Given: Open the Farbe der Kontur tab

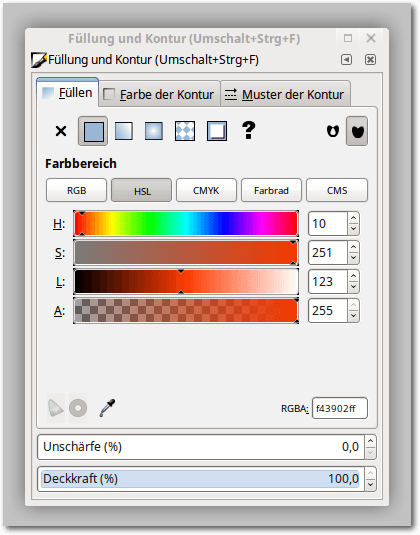Looking at the screenshot, I should [x=159, y=95].
